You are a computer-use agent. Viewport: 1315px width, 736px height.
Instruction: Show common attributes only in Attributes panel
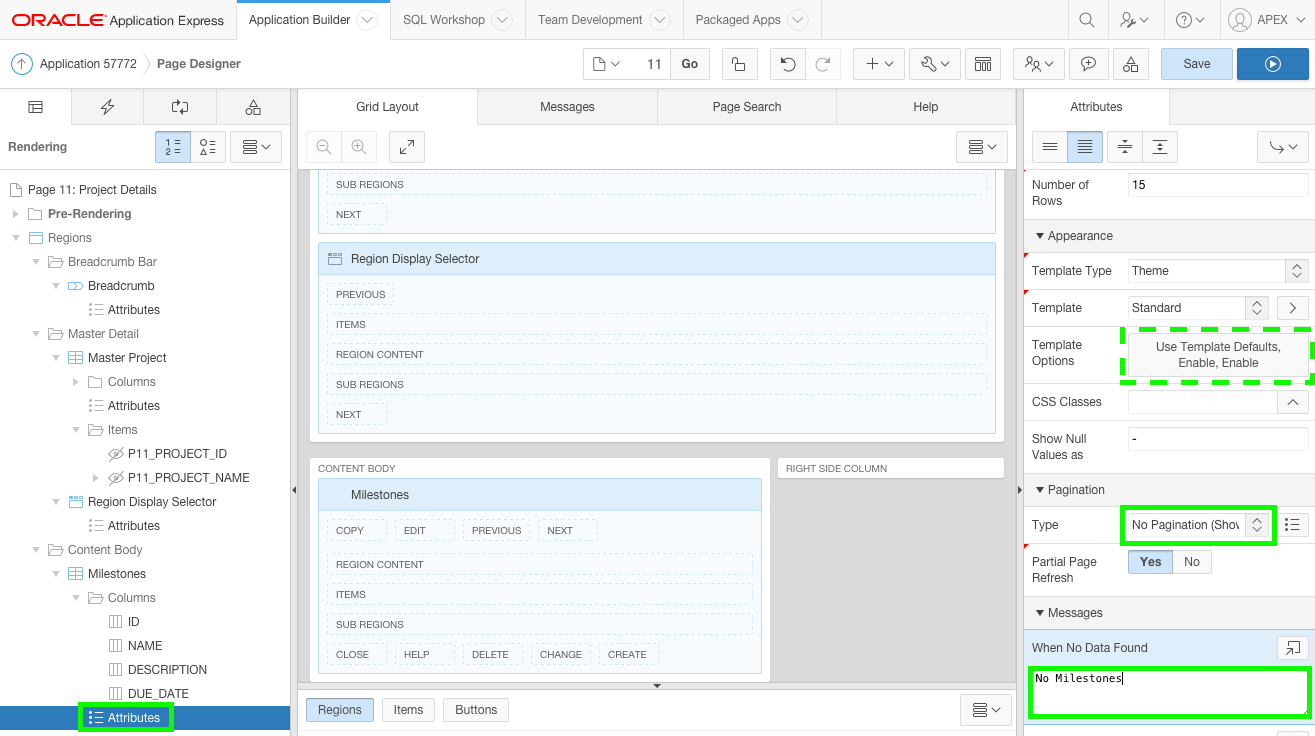pyautogui.click(x=1049, y=146)
